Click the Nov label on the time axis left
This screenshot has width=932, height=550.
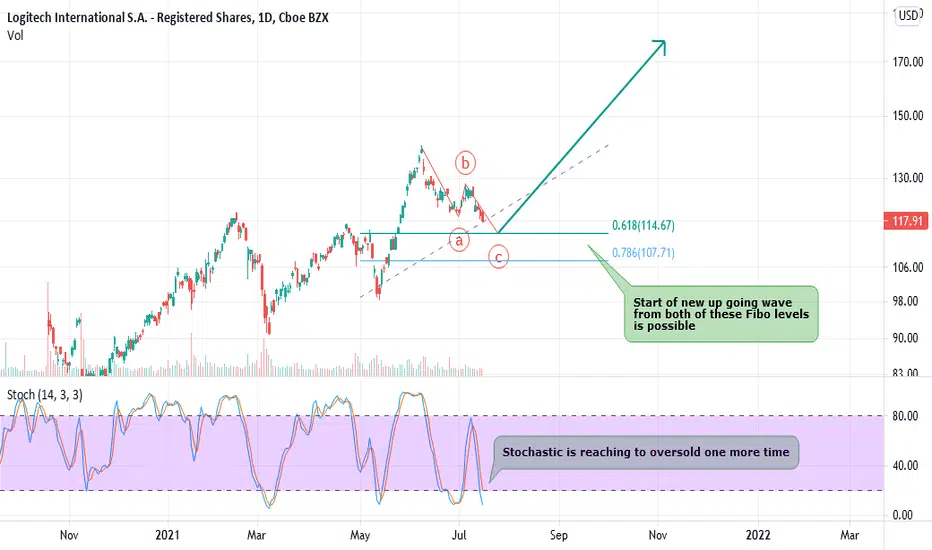pyautogui.click(x=69, y=535)
